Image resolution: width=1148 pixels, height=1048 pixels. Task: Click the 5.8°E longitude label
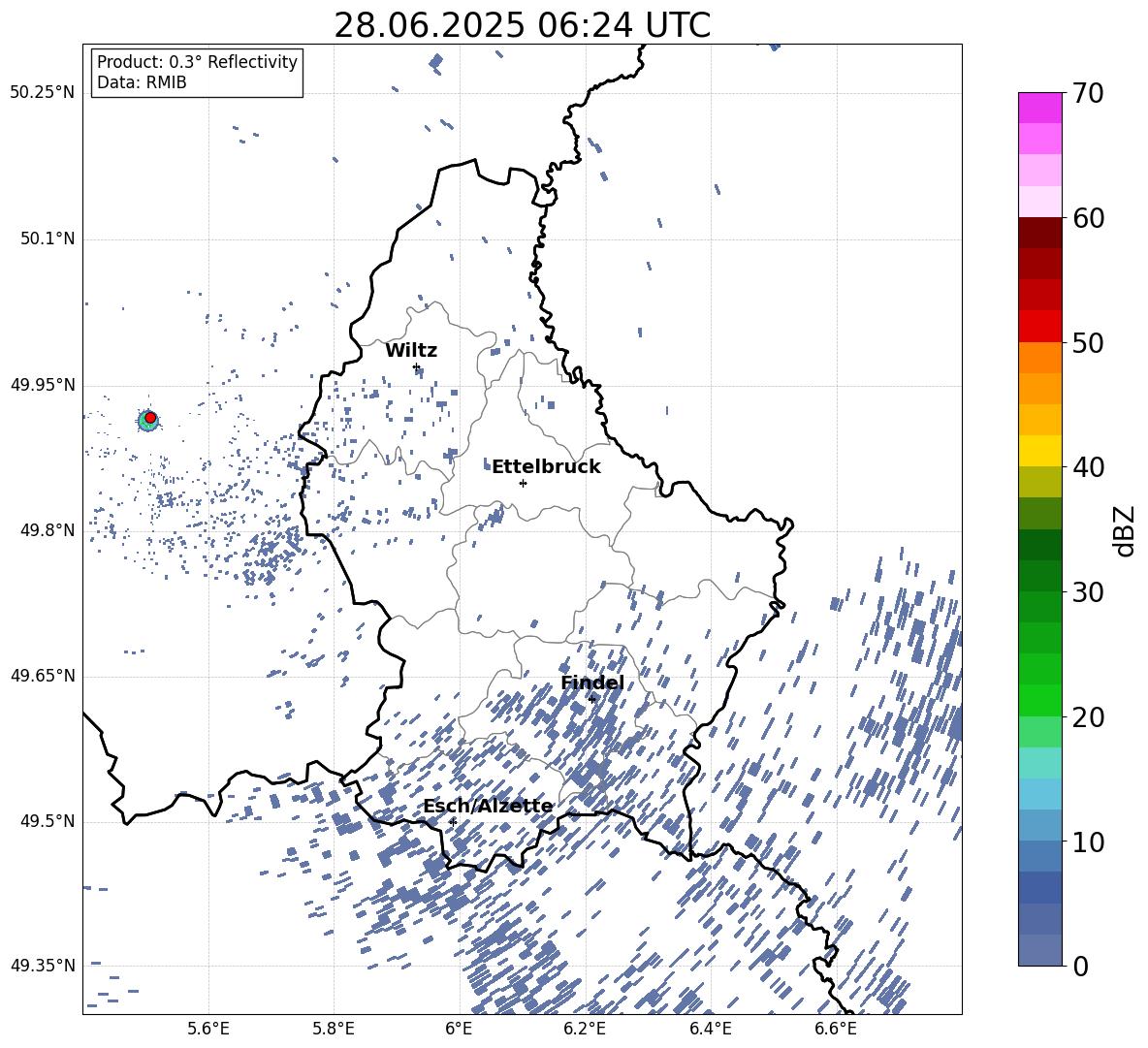334,1030
